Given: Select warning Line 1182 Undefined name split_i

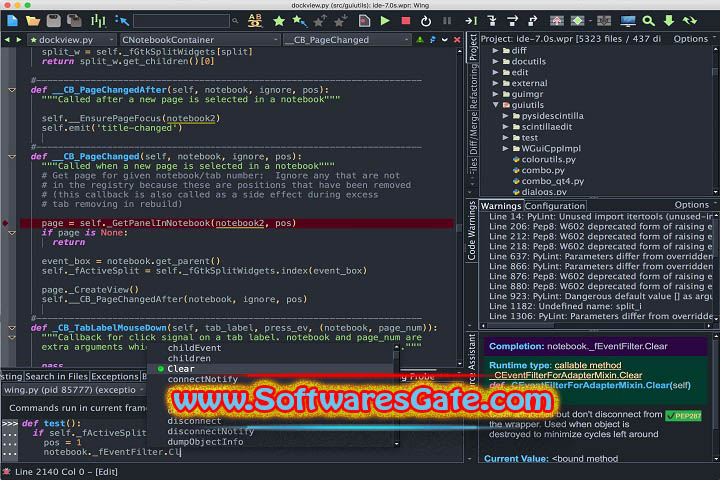Looking at the screenshot, I should click(566, 306).
